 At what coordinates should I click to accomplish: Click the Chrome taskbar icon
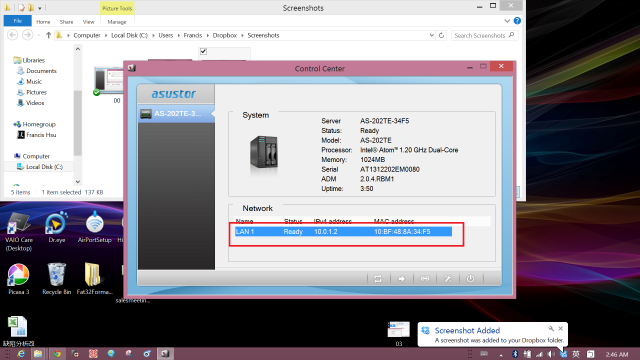click(58, 354)
